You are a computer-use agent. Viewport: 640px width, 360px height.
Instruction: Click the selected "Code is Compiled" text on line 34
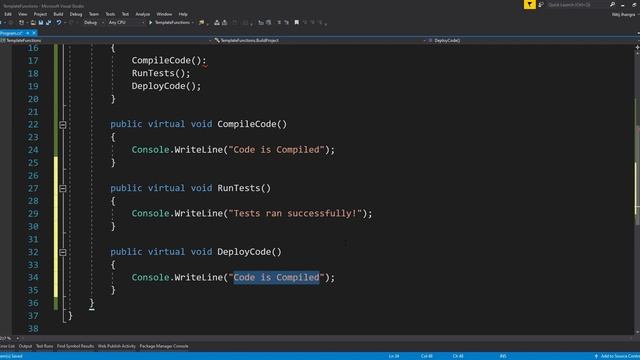[x=276, y=278]
